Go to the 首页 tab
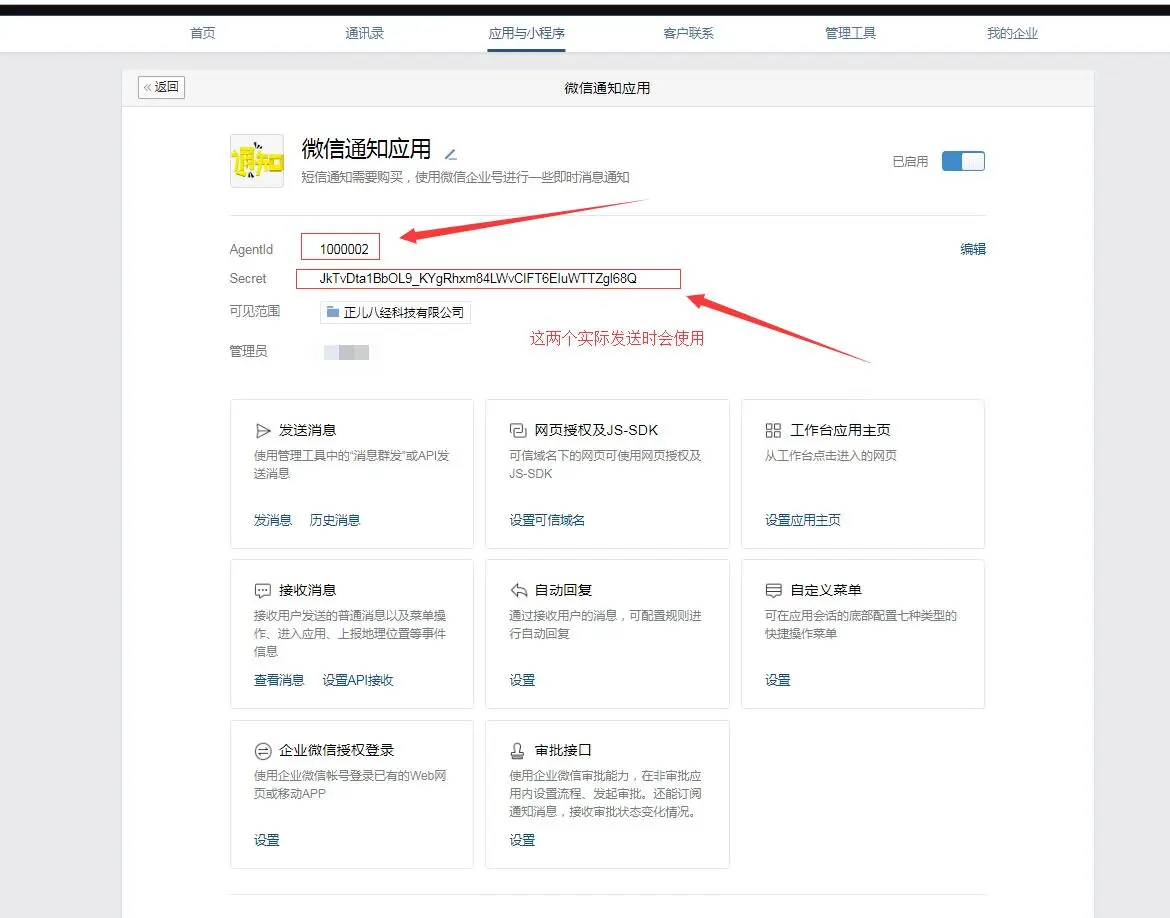Viewport: 1170px width, 918px height. [x=202, y=33]
